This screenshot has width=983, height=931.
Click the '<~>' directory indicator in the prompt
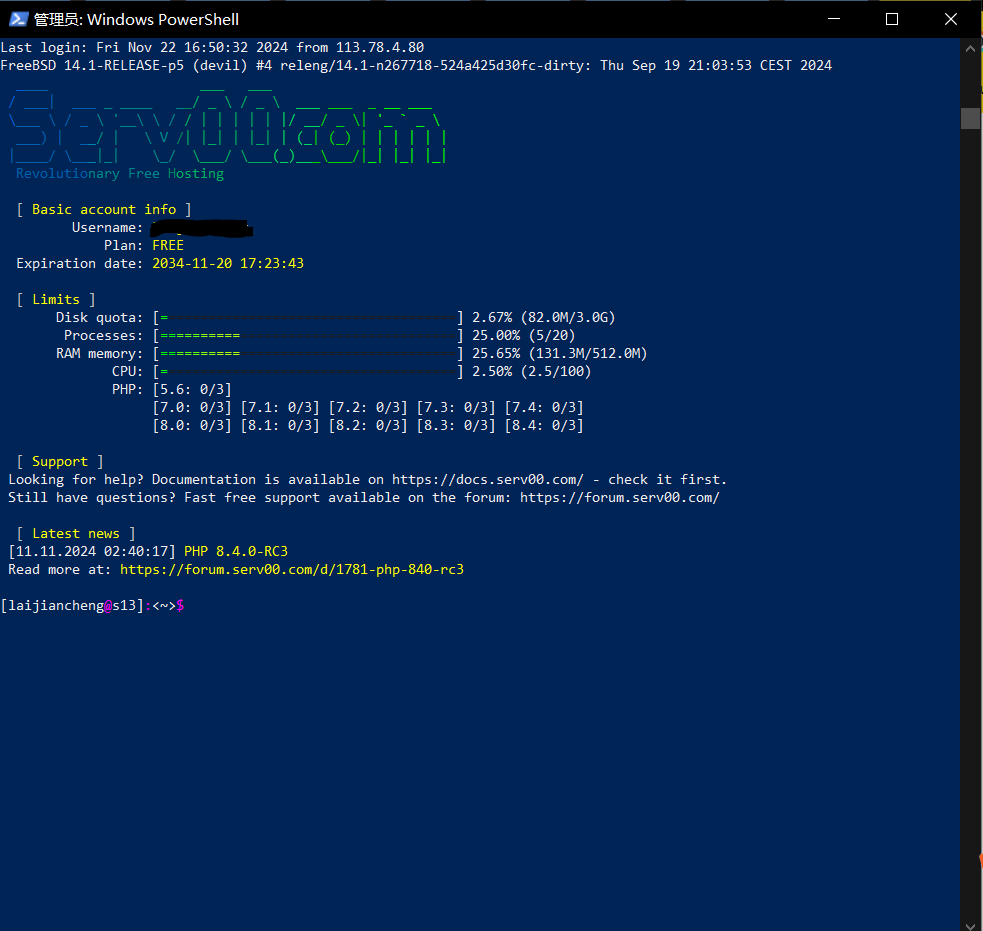(x=164, y=606)
